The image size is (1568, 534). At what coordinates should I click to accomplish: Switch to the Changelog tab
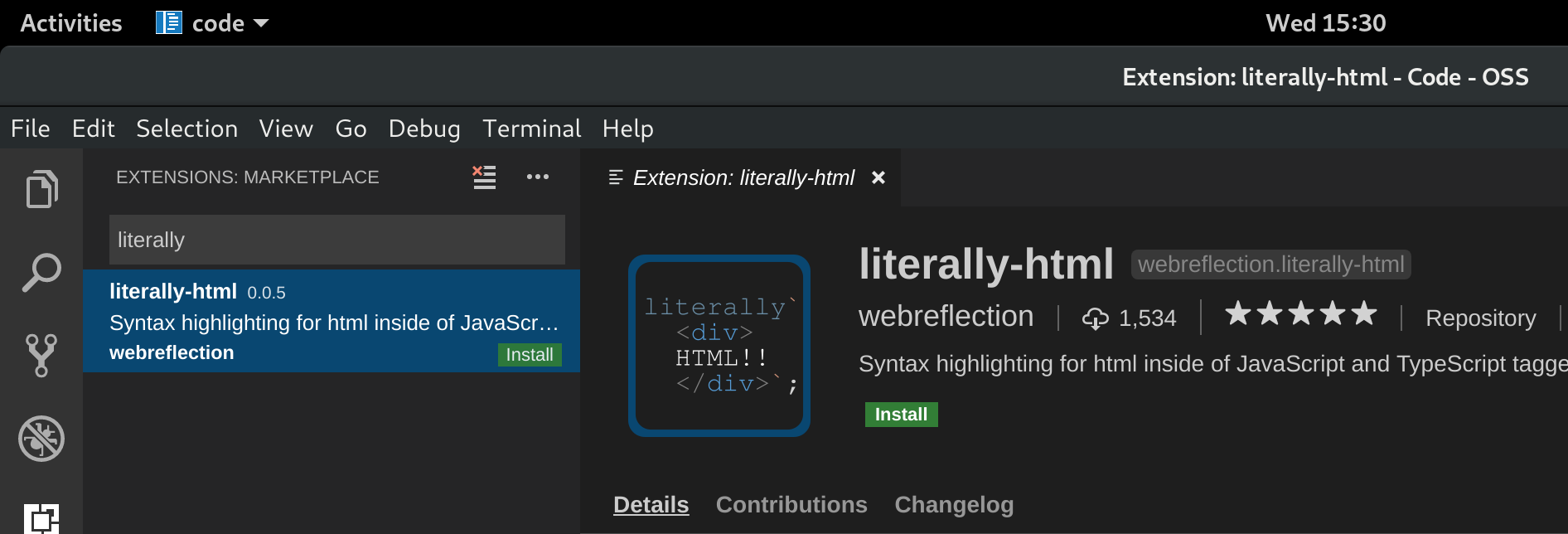point(954,505)
